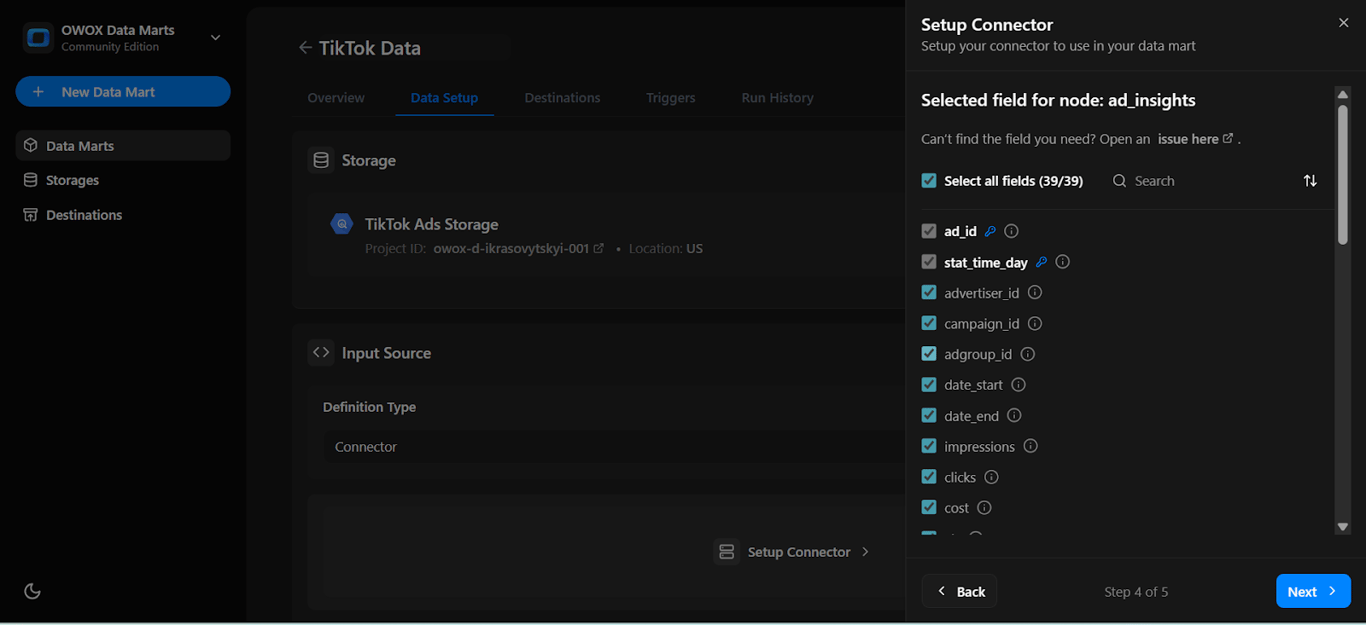Screen dimensions: 1366x625
Task: Click the Input Source code icon
Action: click(321, 352)
